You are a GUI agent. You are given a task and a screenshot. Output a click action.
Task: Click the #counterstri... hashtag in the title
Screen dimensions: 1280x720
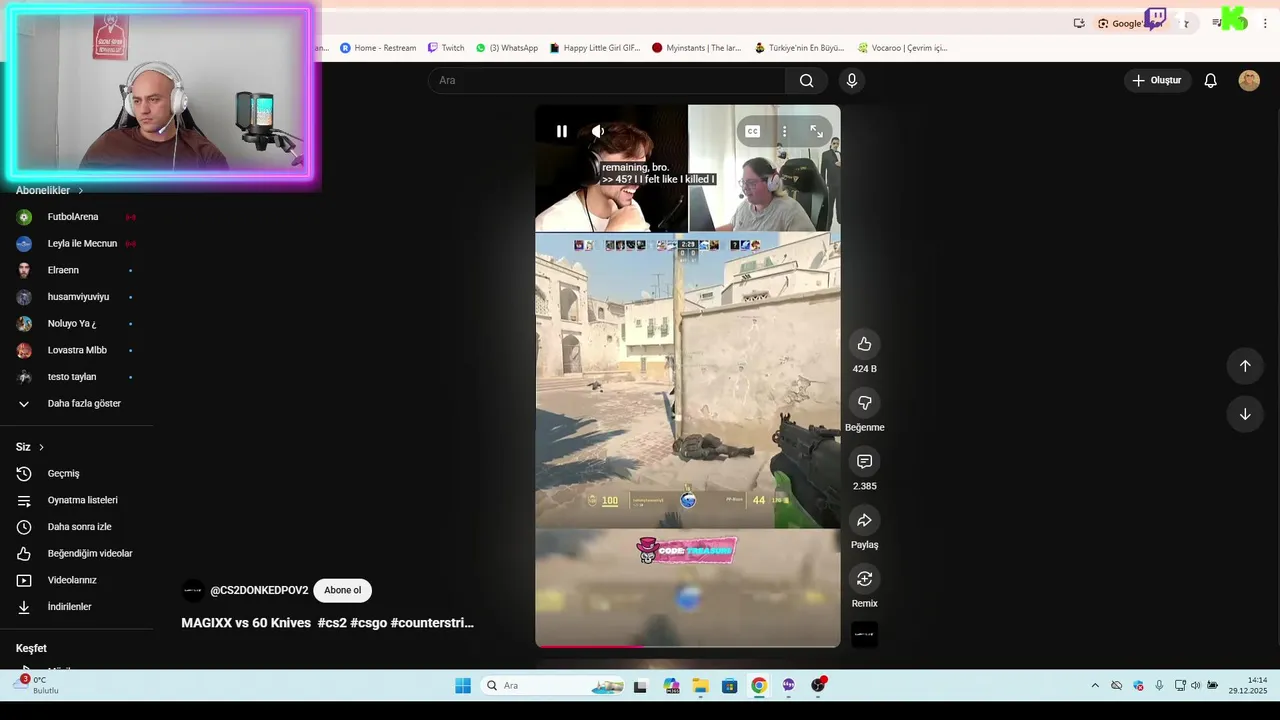(x=432, y=622)
